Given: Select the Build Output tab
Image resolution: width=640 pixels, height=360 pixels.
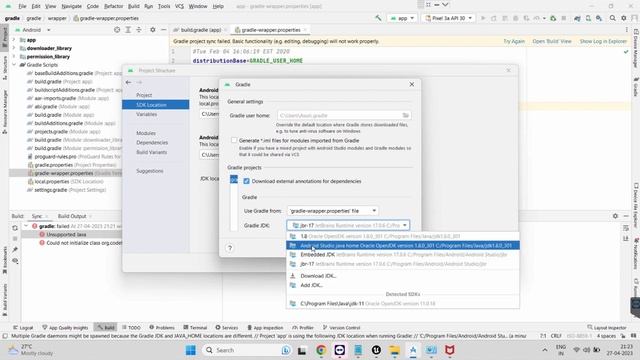Looking at the screenshot, I should coord(72,216).
